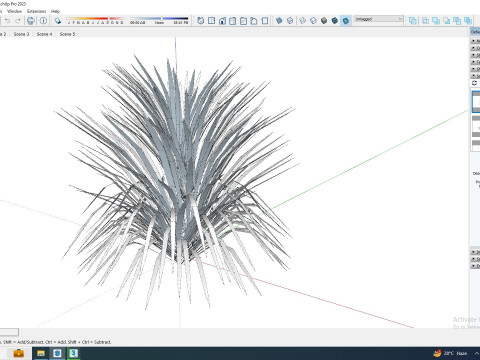Screen dimensions: 480x360
Task: Toggle X-Ray face style
Action: 279,21
